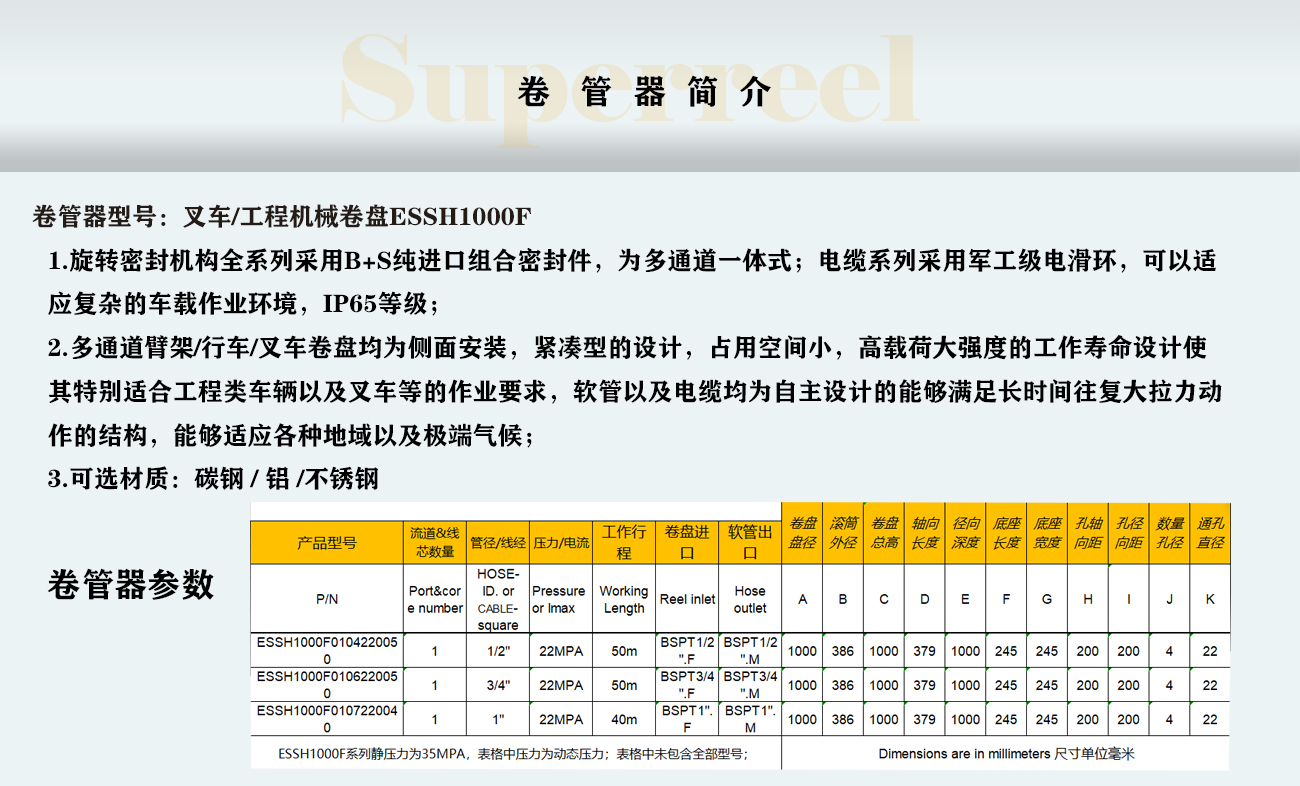Click the 1" hose size cell
1300x786 pixels.
pos(497,719)
